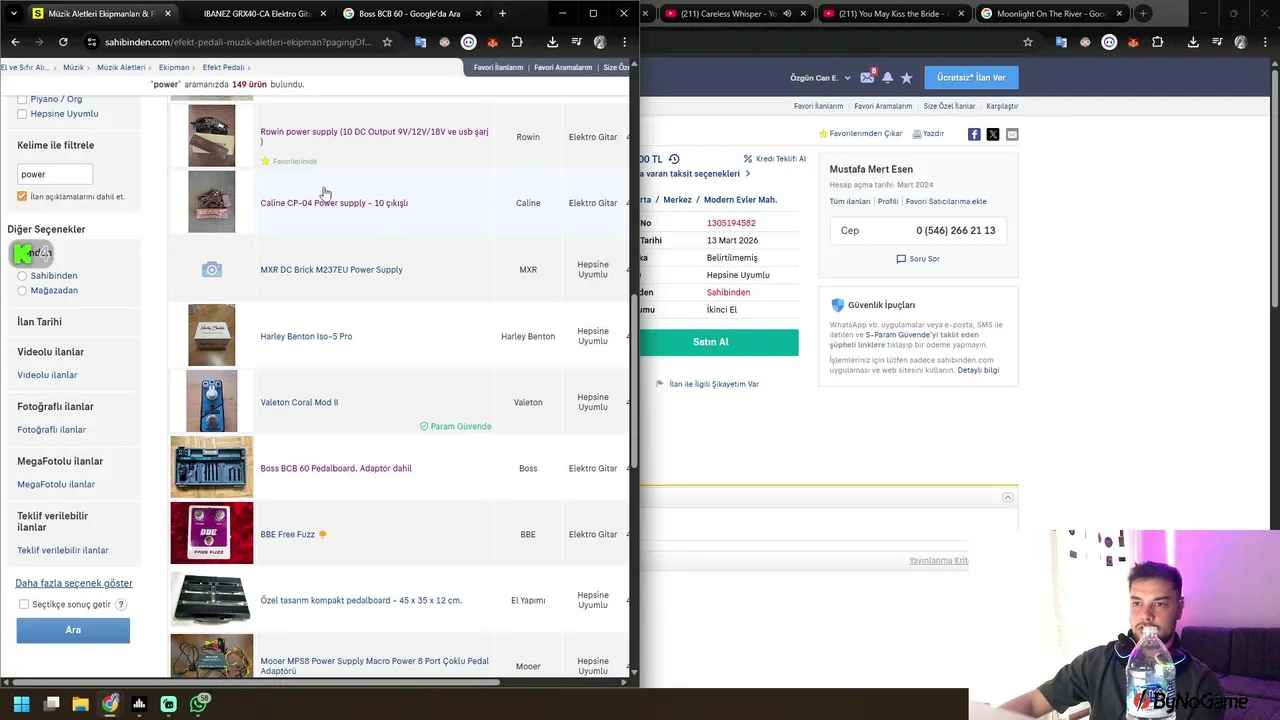Image resolution: width=1280 pixels, height=720 pixels.
Task: Click the Kredi Teklifi Al link
Action: [775, 159]
